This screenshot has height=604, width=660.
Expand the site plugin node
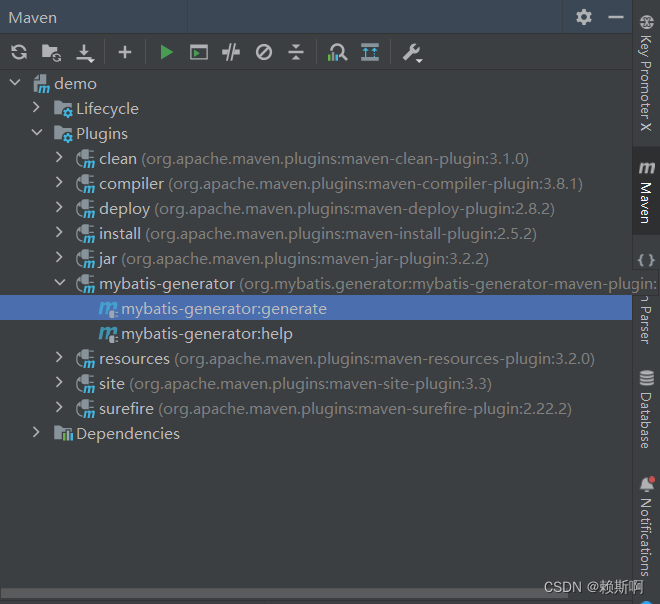click(x=59, y=383)
